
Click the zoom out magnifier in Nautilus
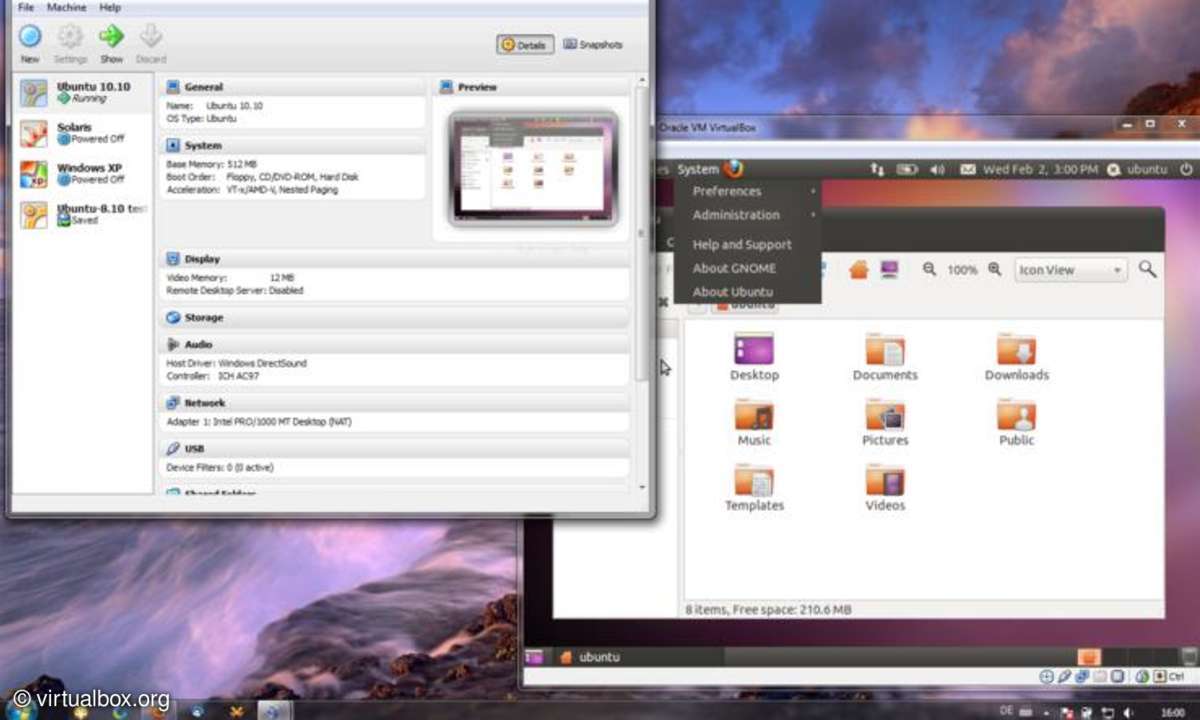930,270
